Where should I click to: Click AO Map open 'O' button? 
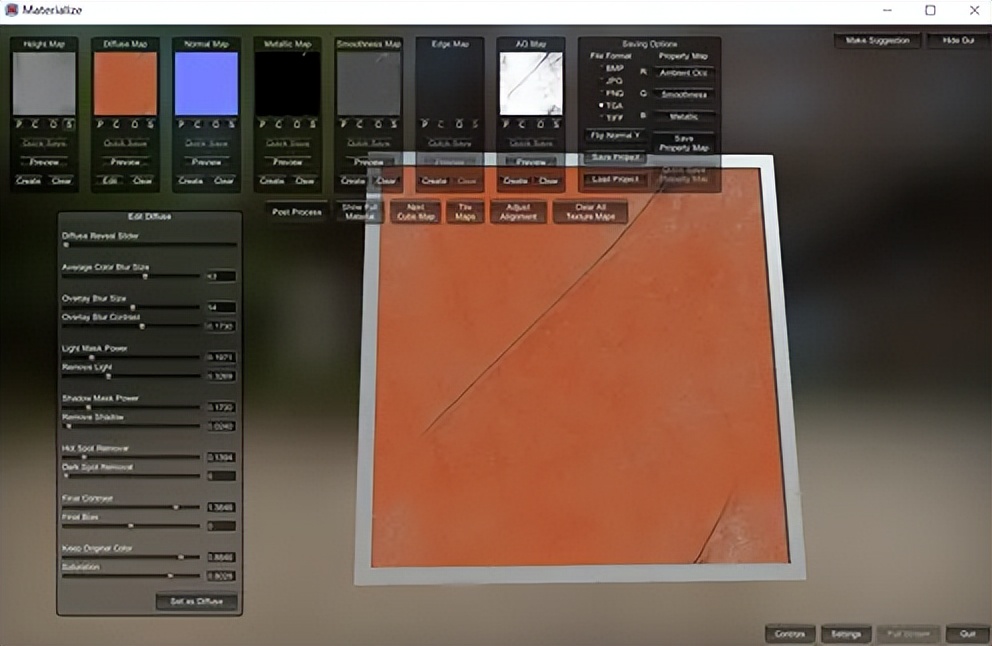539,125
